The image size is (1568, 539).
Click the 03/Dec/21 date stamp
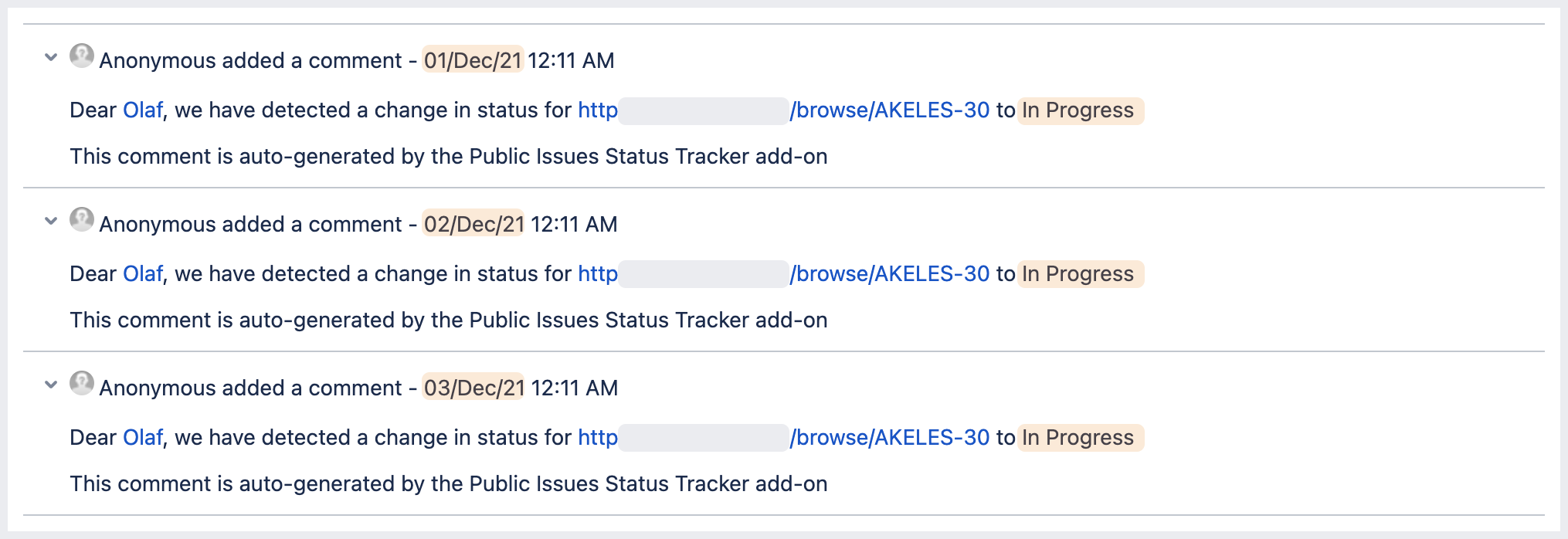coord(473,388)
